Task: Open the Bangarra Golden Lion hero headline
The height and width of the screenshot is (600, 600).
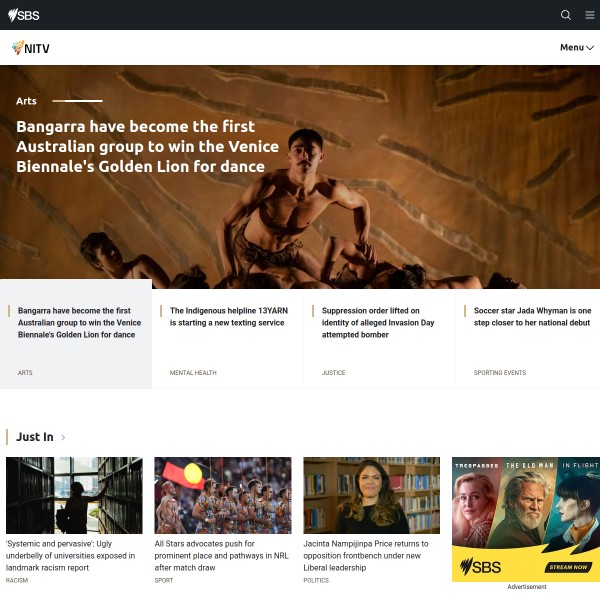Action: (x=147, y=147)
